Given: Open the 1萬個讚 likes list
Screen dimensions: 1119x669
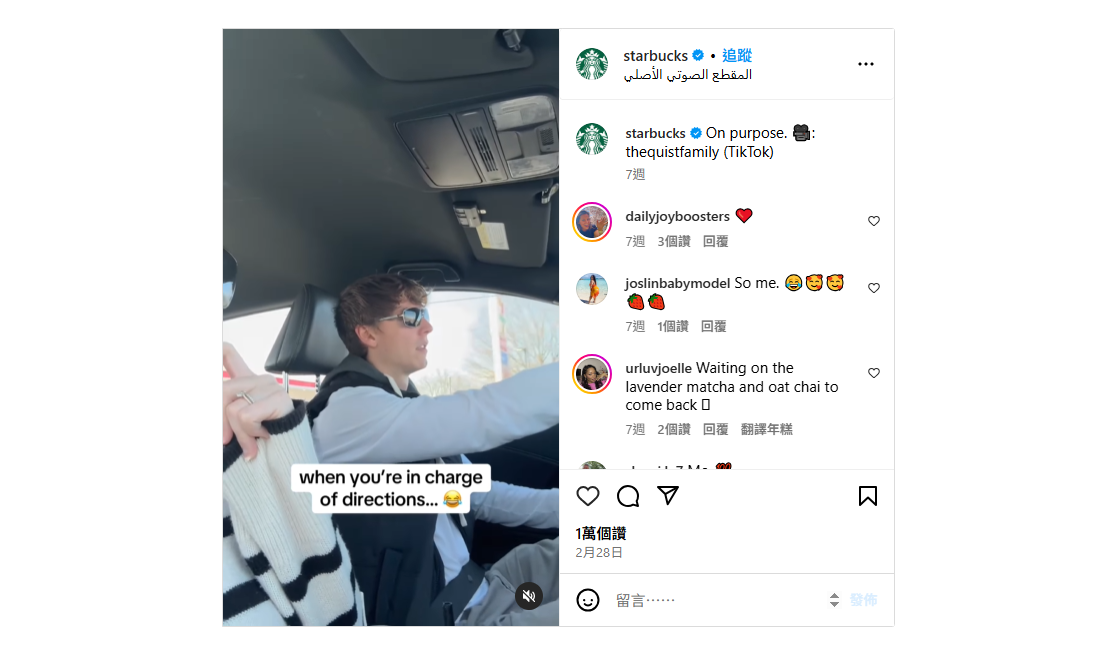Looking at the screenshot, I should (601, 533).
